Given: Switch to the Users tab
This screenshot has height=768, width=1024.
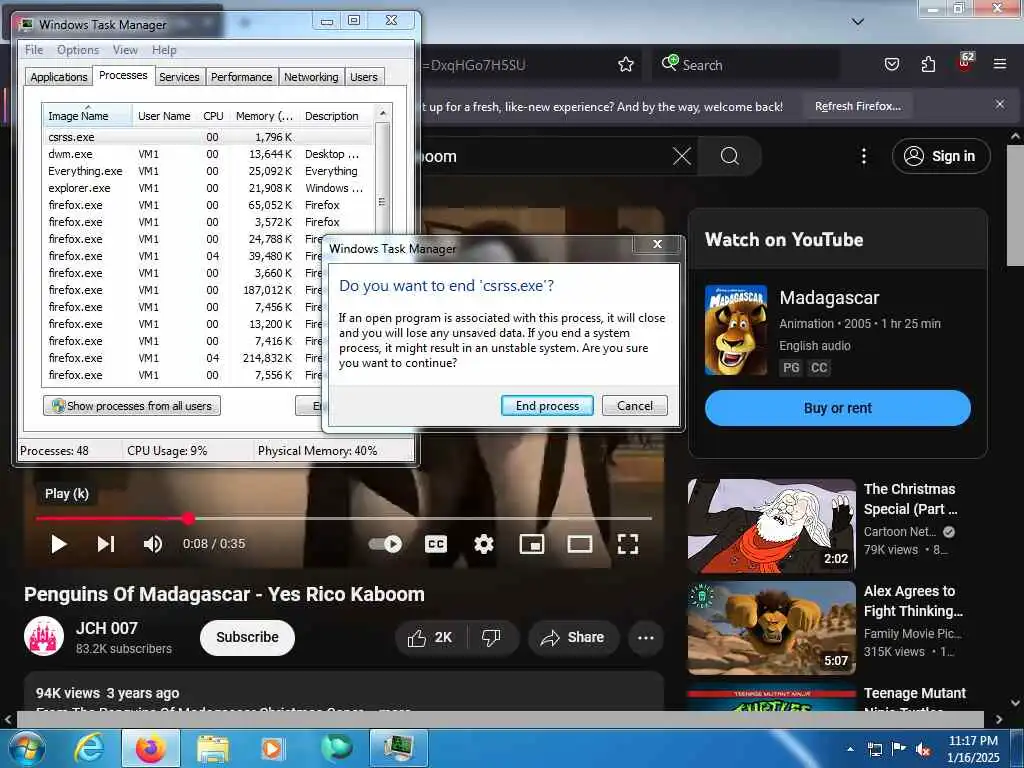Looking at the screenshot, I should coord(364,77).
